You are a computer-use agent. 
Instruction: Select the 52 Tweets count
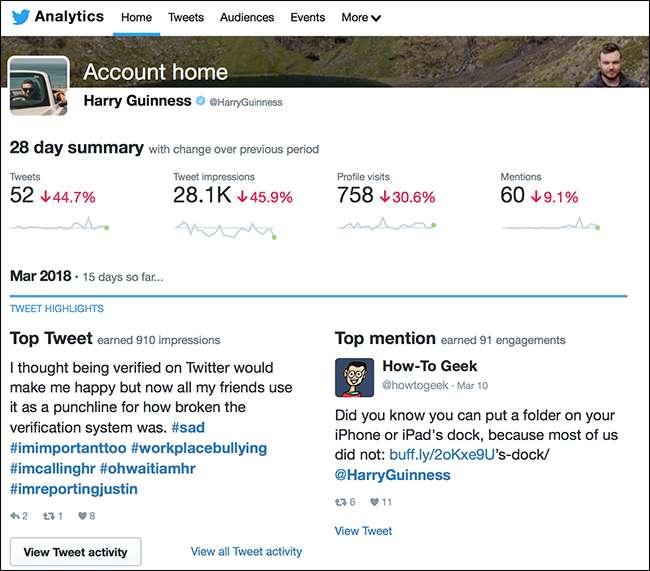(x=22, y=195)
